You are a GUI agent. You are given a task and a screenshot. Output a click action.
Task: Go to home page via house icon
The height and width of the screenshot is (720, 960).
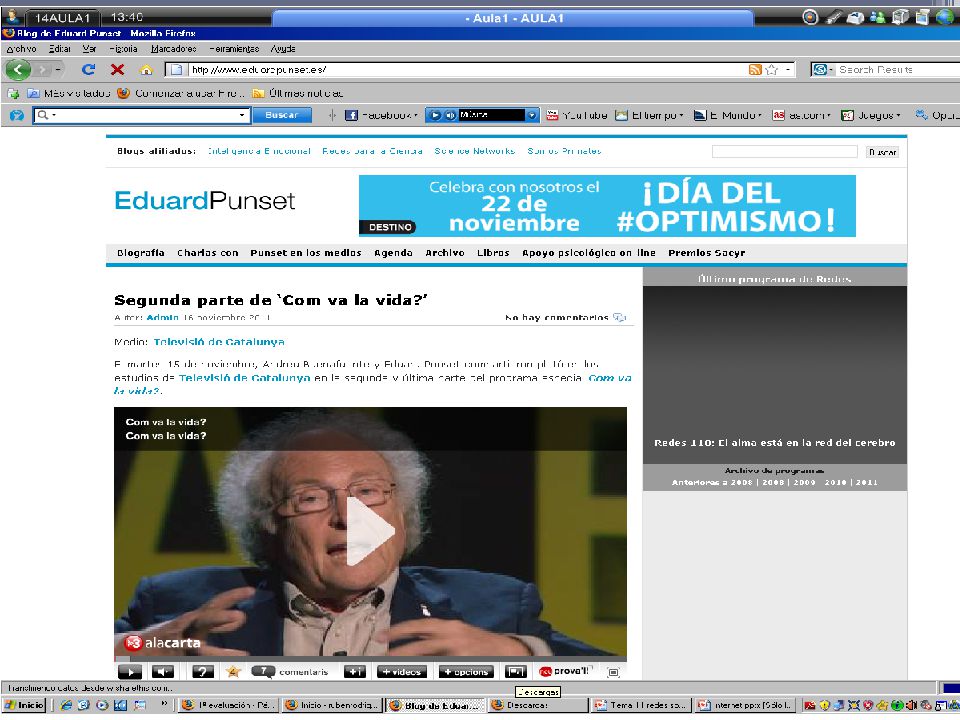click(146, 70)
